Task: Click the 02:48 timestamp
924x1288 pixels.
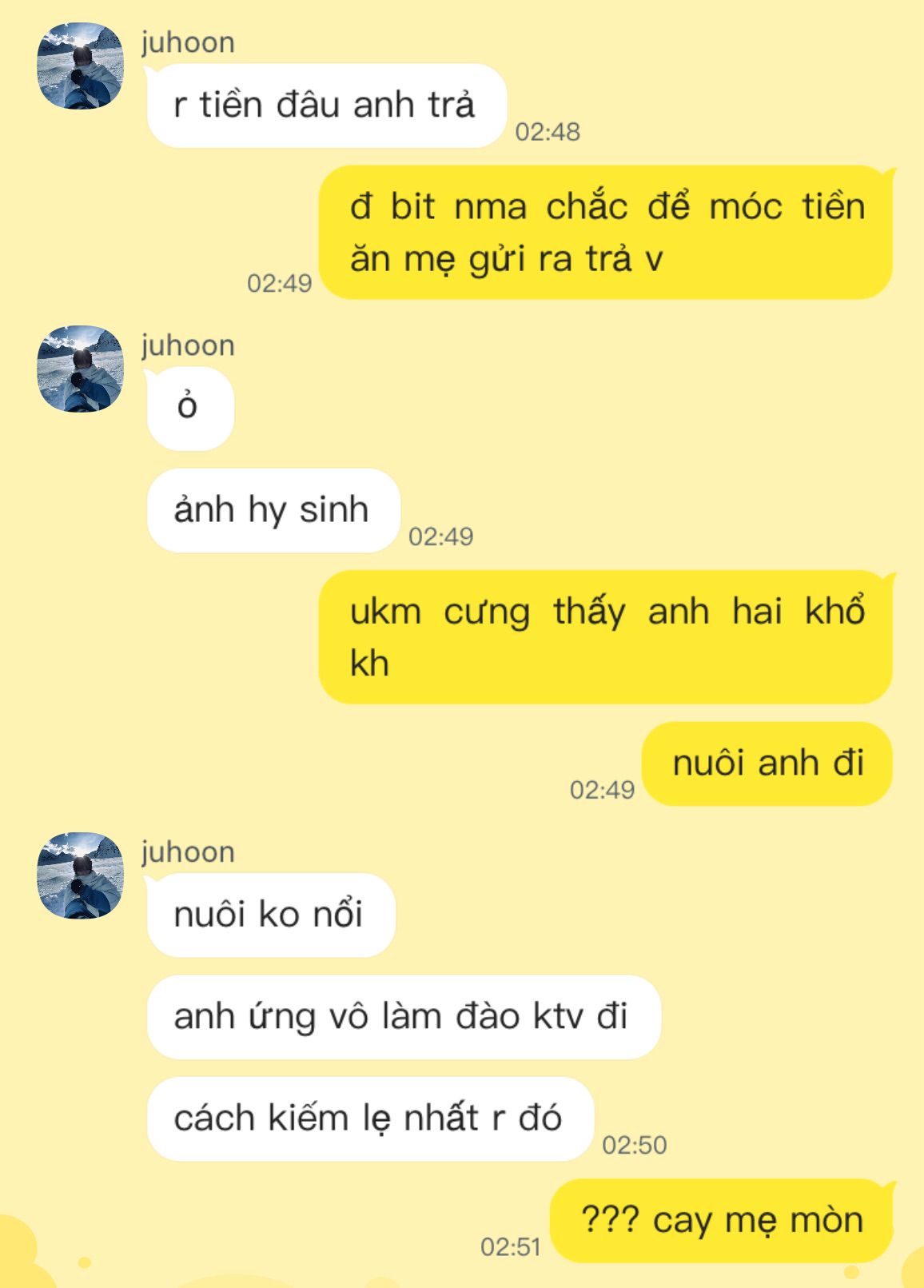Action: click(x=548, y=132)
